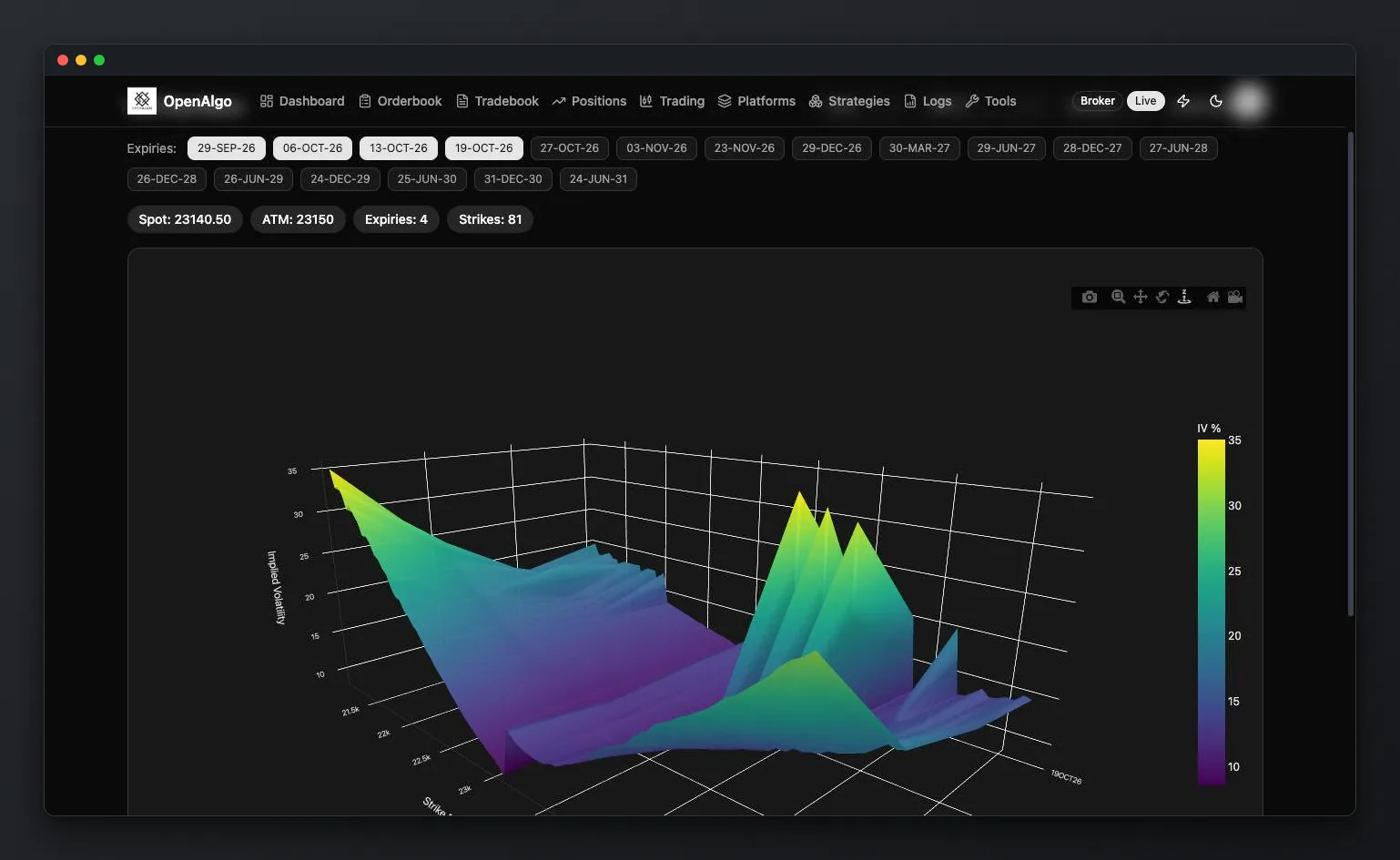1400x860 pixels.
Task: Click the colorbar tick label 10
Action: [x=1233, y=767]
